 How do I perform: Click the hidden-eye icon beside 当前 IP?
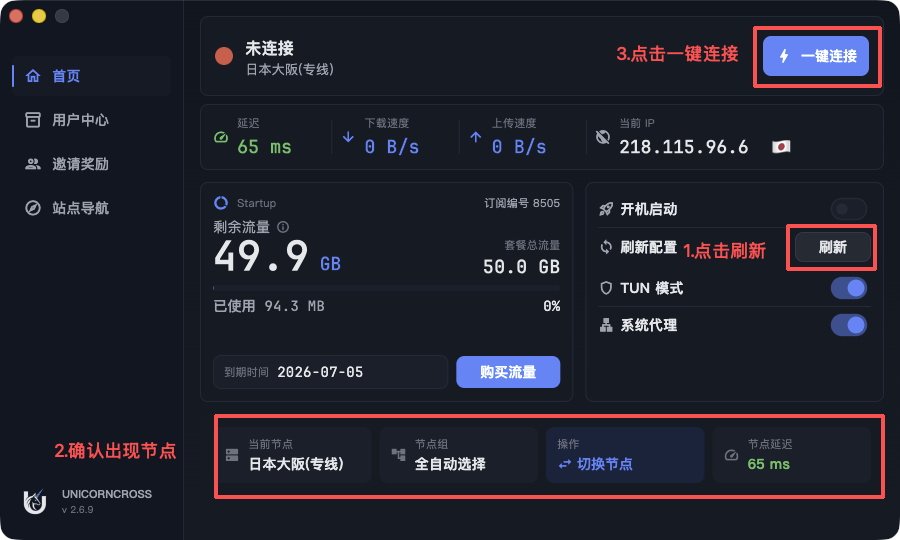603,137
